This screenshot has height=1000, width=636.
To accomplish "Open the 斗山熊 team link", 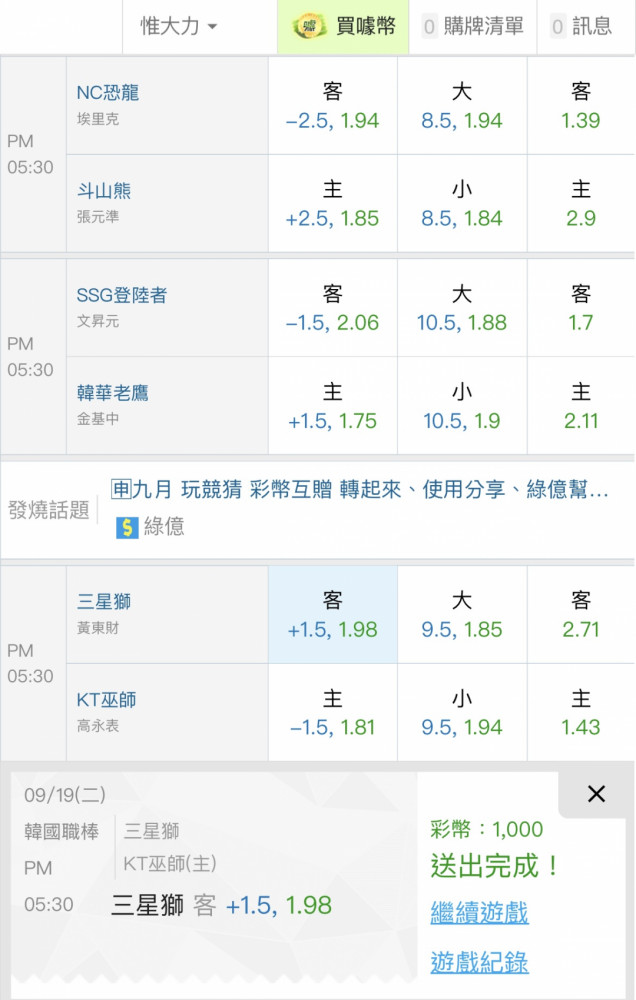I will pos(104,191).
